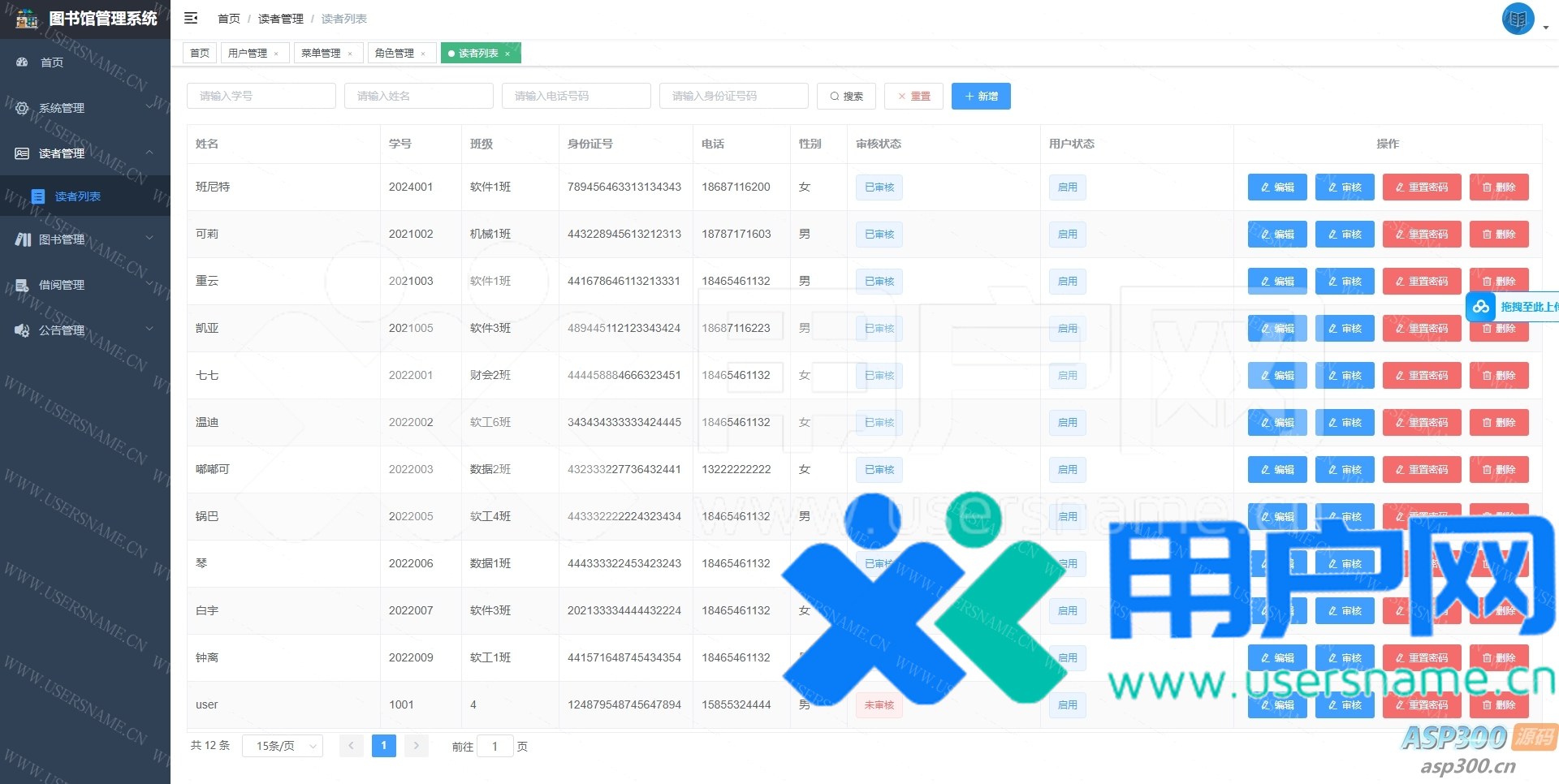Switch to the 首页 tab
1559x784 pixels.
pos(200,53)
